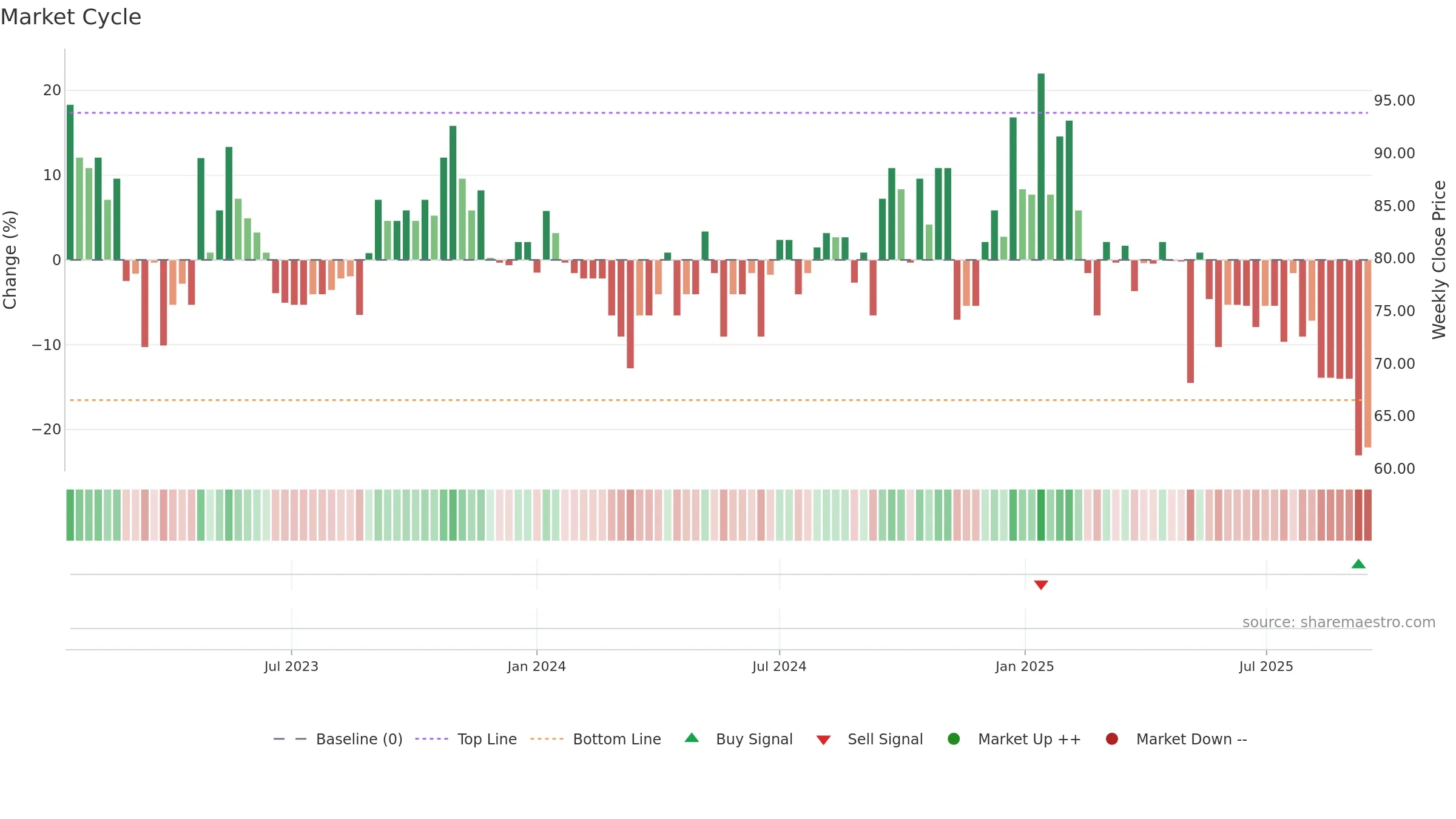The image size is (1456, 819).
Task: Click the 95.00 price axis label
Action: pos(1394,101)
